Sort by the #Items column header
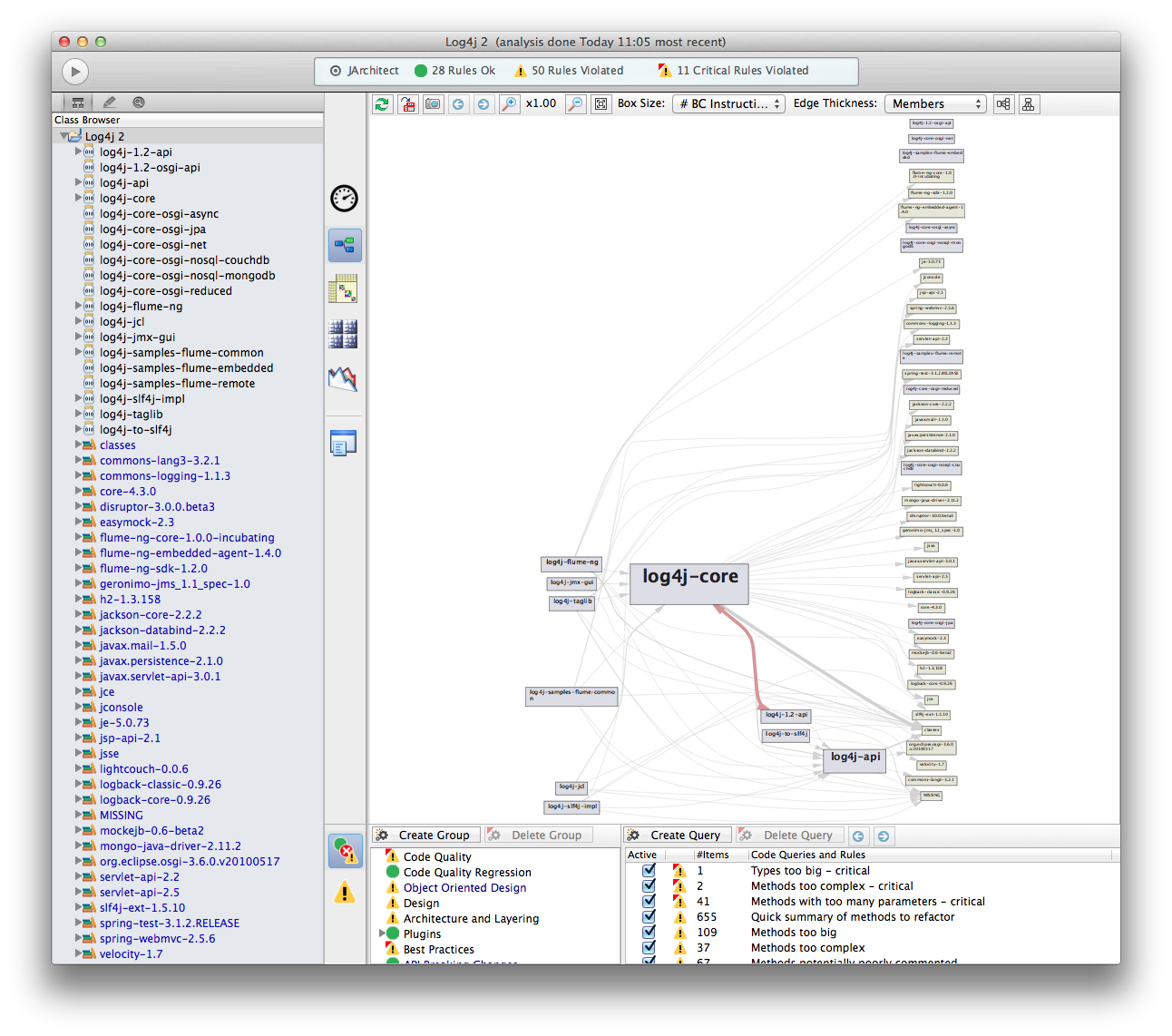Screen dimensions: 1172x1036 [x=720, y=855]
